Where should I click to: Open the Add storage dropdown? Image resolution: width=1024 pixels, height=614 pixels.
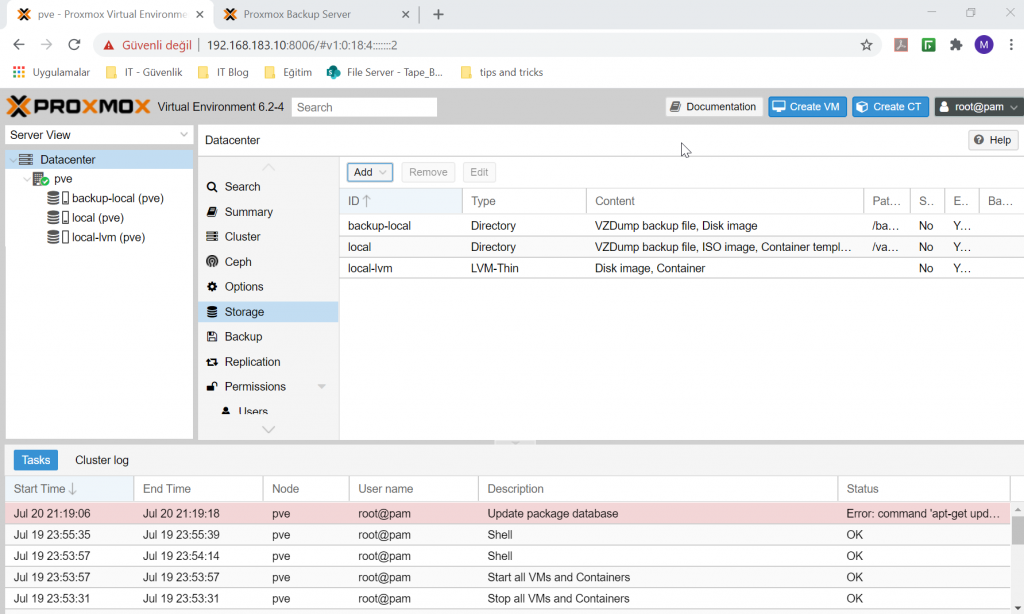(370, 172)
